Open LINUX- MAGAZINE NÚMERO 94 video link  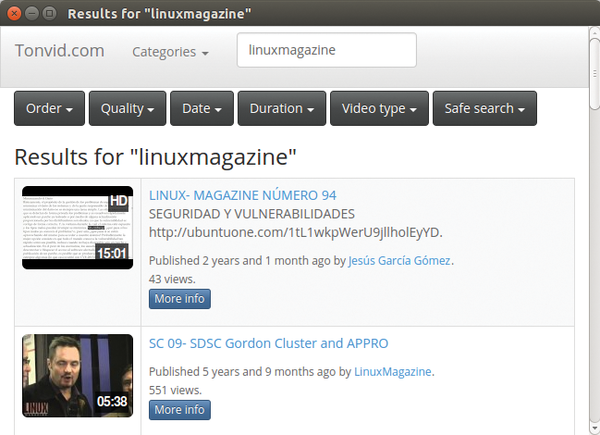pos(243,196)
